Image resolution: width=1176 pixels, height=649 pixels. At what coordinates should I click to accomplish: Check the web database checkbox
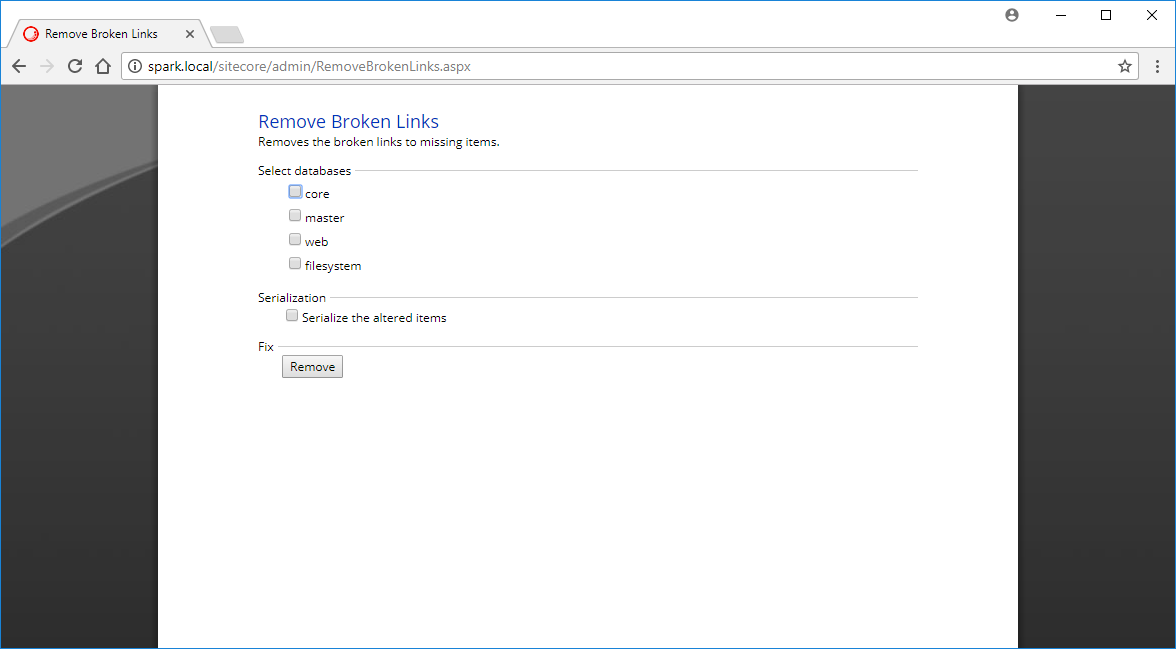296,239
